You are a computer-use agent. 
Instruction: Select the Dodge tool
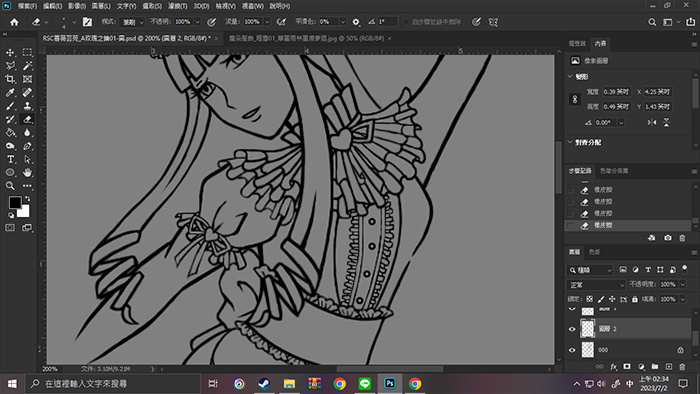pyautogui.click(x=10, y=146)
